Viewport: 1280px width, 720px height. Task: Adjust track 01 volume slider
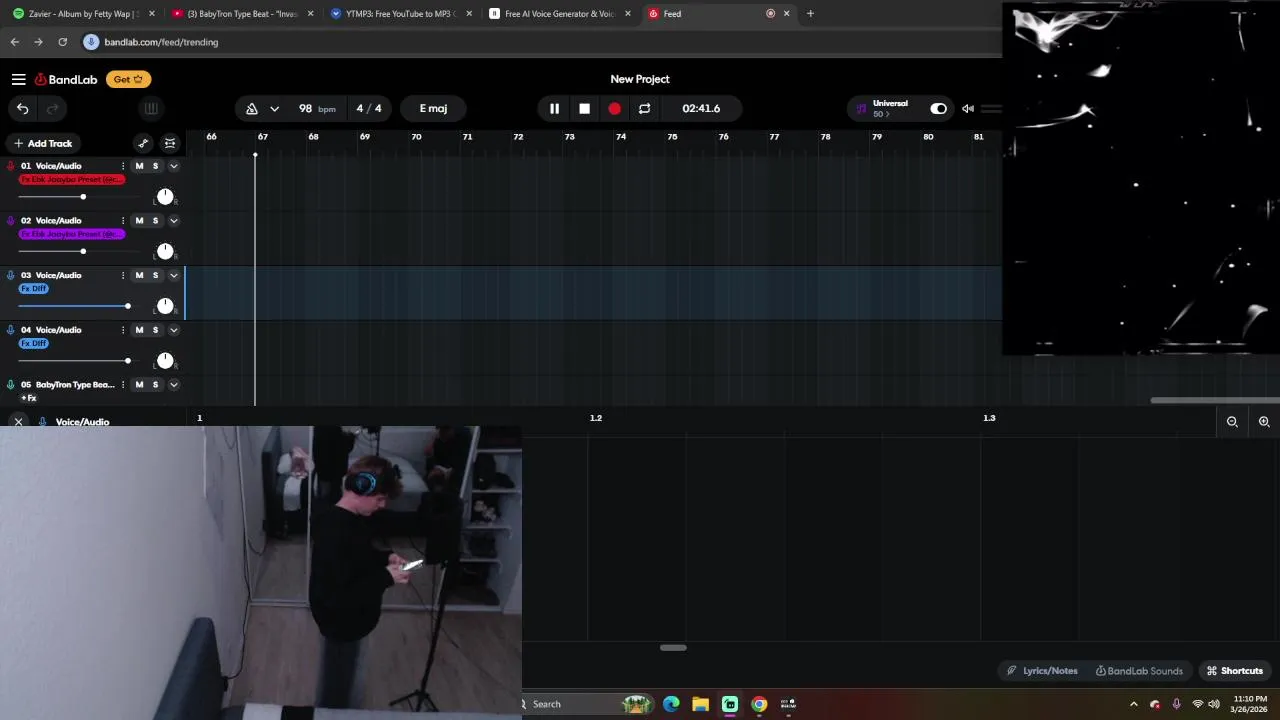coord(83,197)
